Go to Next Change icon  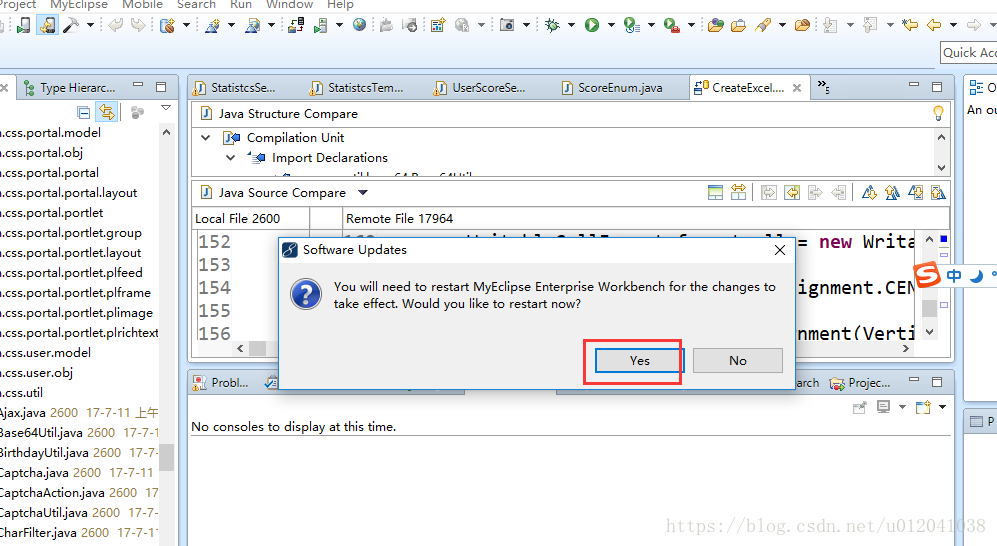coord(916,193)
